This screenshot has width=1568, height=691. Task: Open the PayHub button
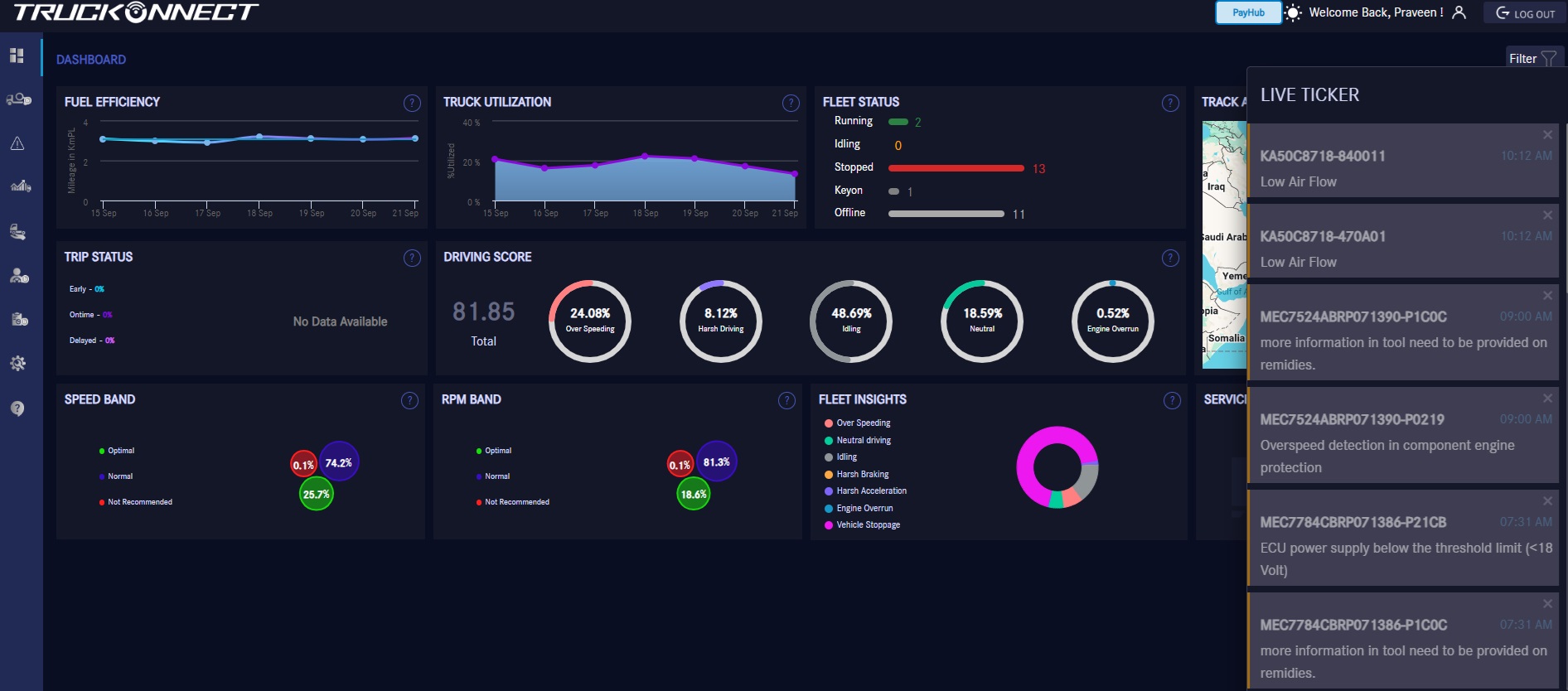coord(1248,12)
